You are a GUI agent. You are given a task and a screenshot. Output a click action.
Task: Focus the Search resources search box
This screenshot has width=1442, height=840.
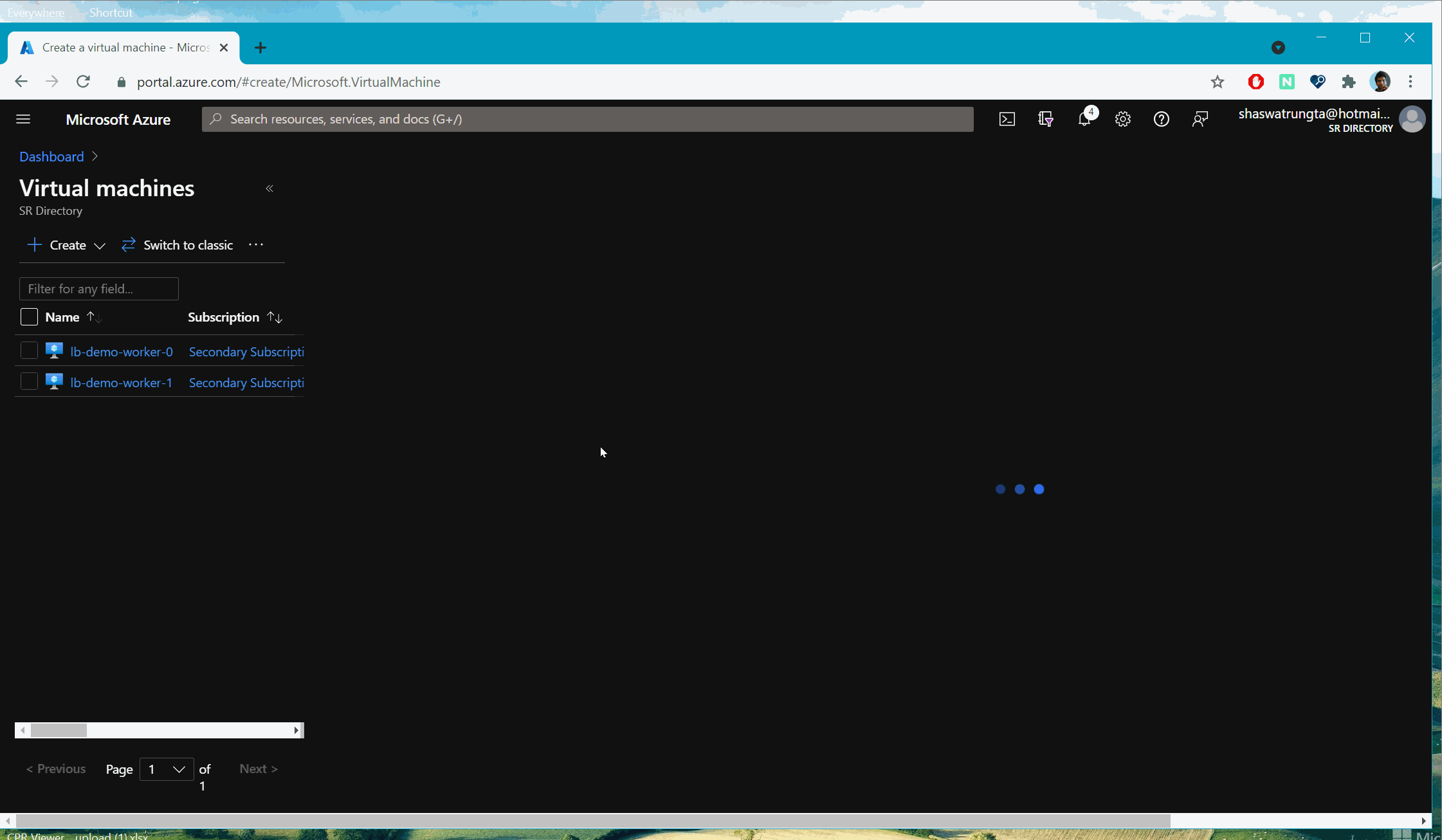point(587,119)
